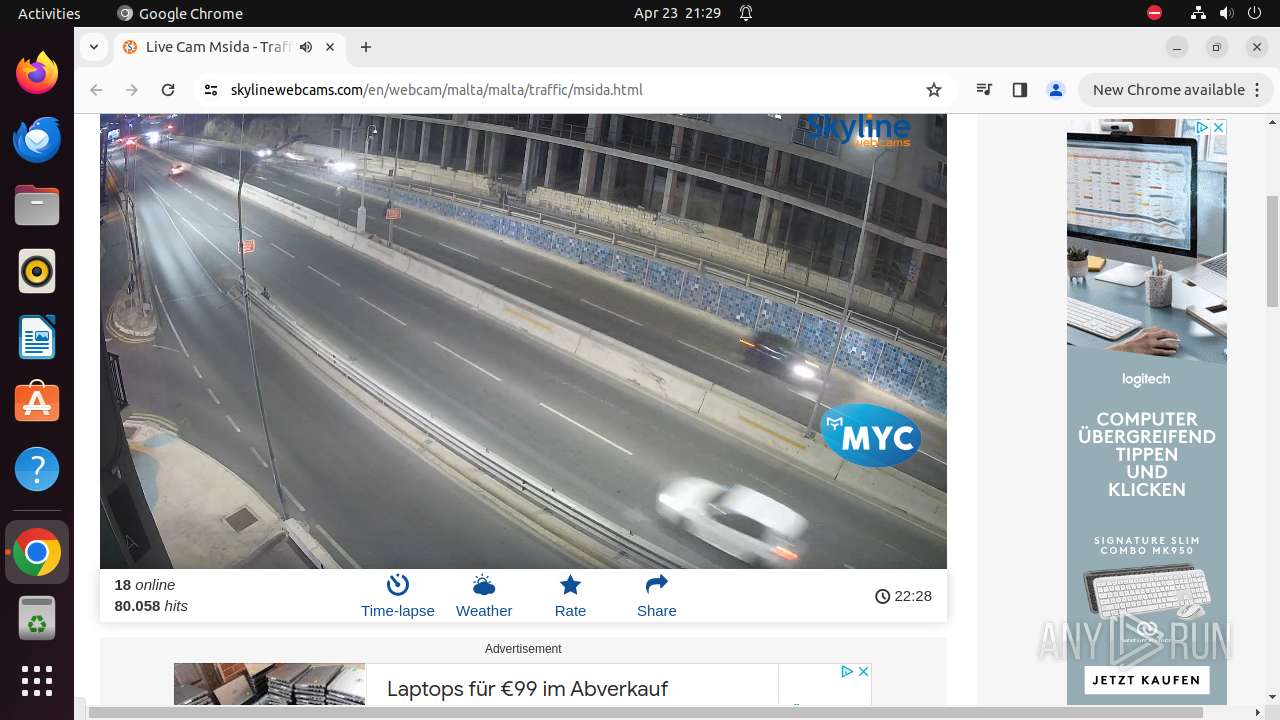View the Weather forecast
This screenshot has height=720, width=1280.
tap(484, 597)
